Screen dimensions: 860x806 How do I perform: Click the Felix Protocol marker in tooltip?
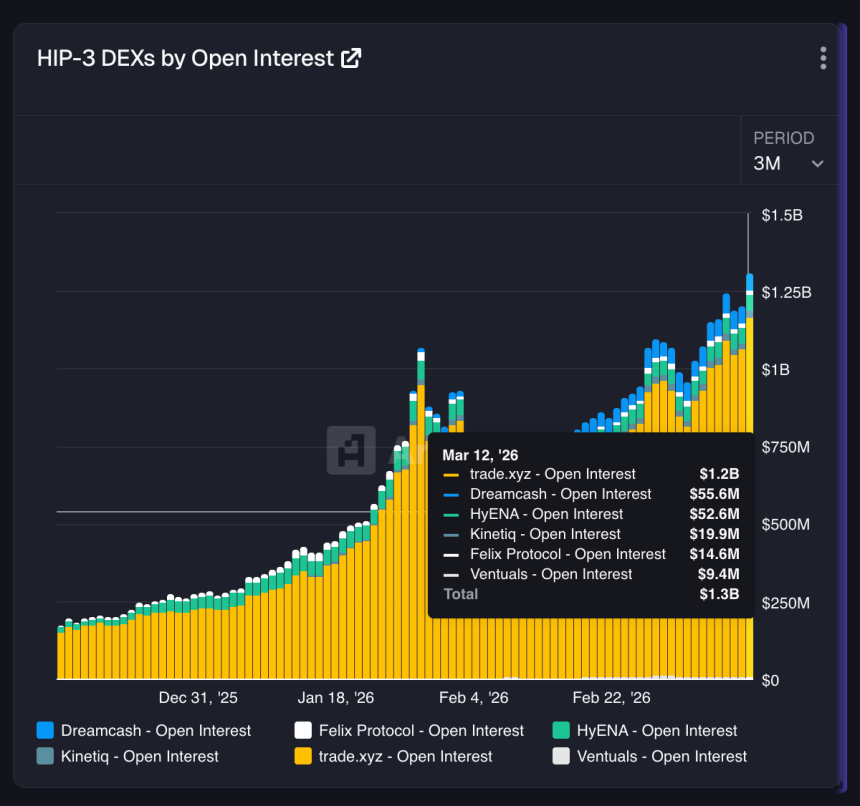coord(451,555)
